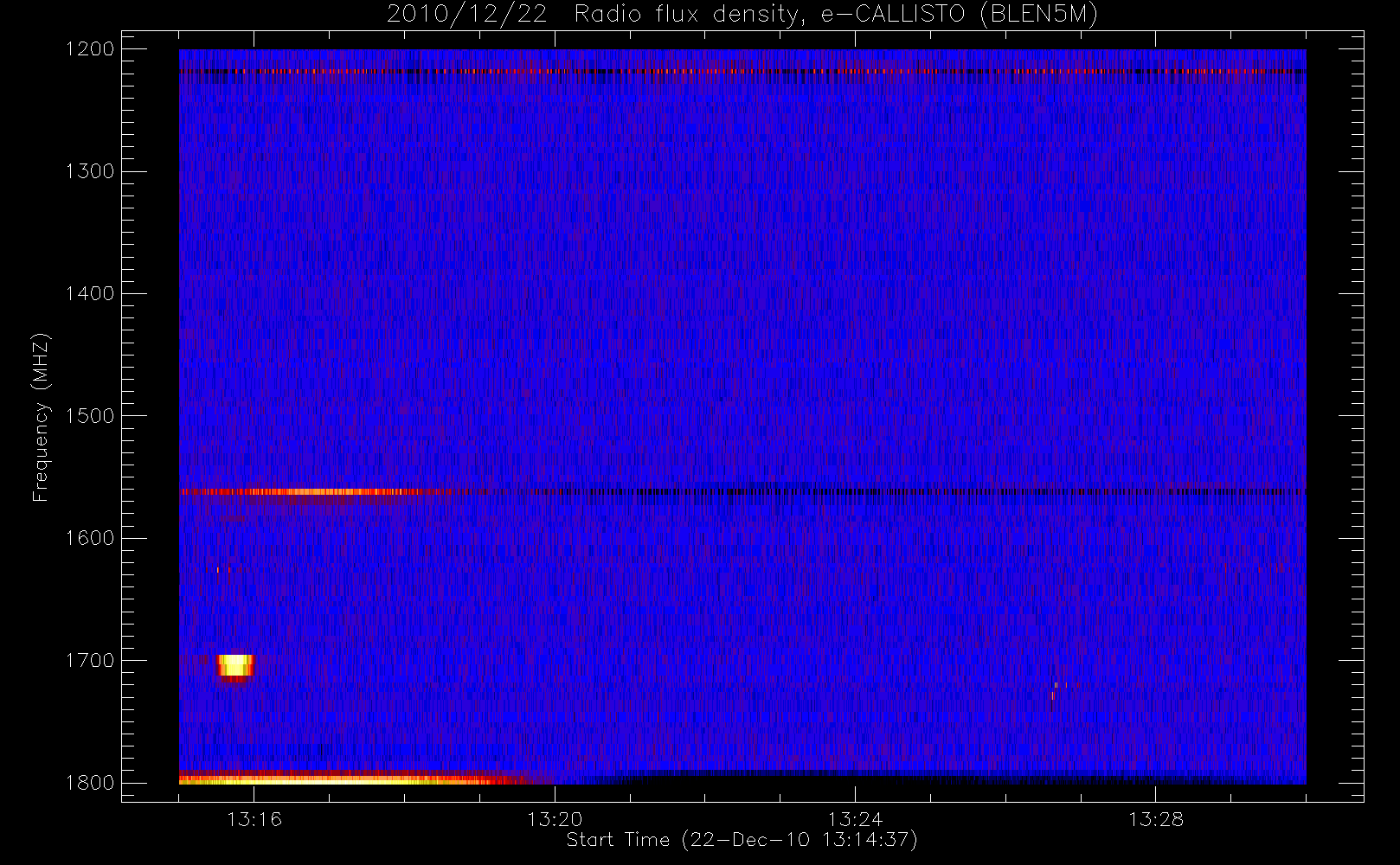Click the 1600 frequency tick label
This screenshot has width=1400, height=865.
(x=90, y=538)
